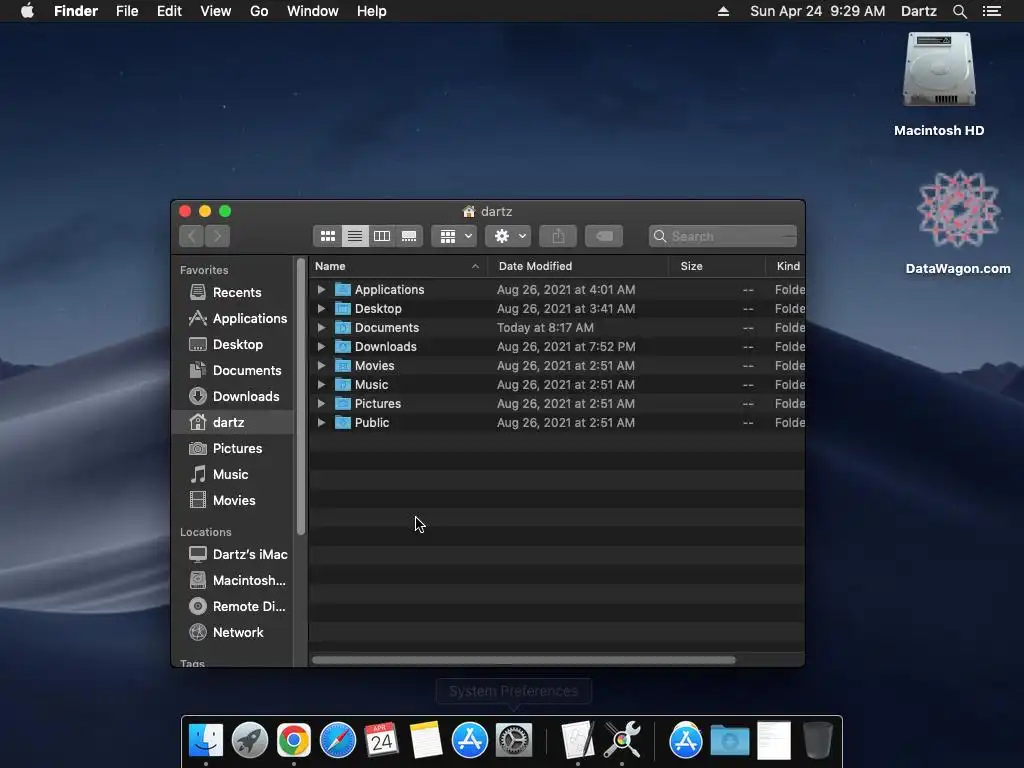Open Pictures from the sidebar Favorites
Screen dimensions: 1024x768
click(232, 449)
